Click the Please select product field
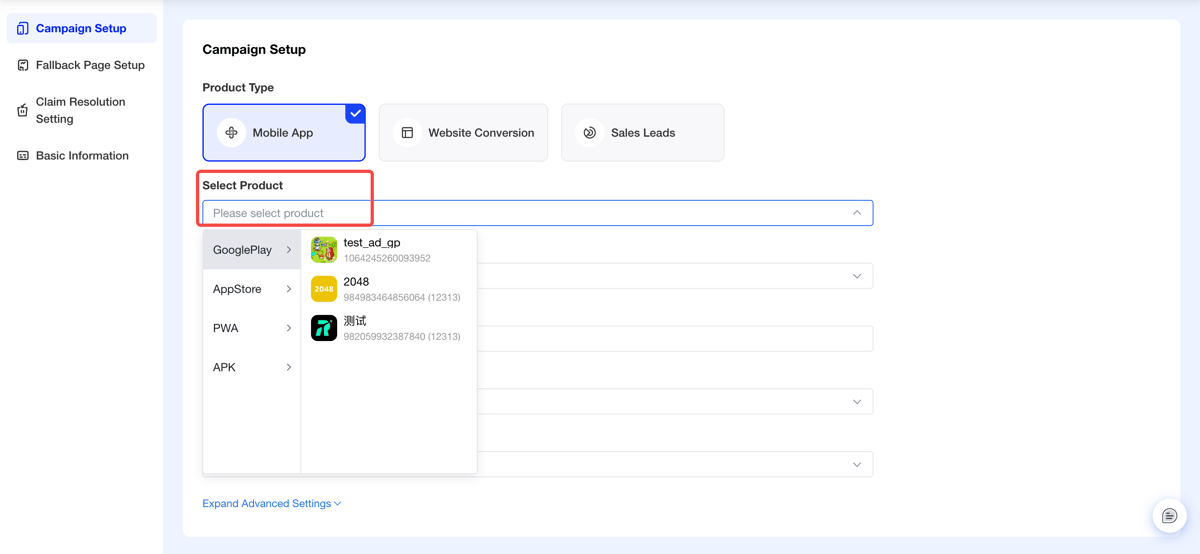1200x554 pixels. click(538, 213)
